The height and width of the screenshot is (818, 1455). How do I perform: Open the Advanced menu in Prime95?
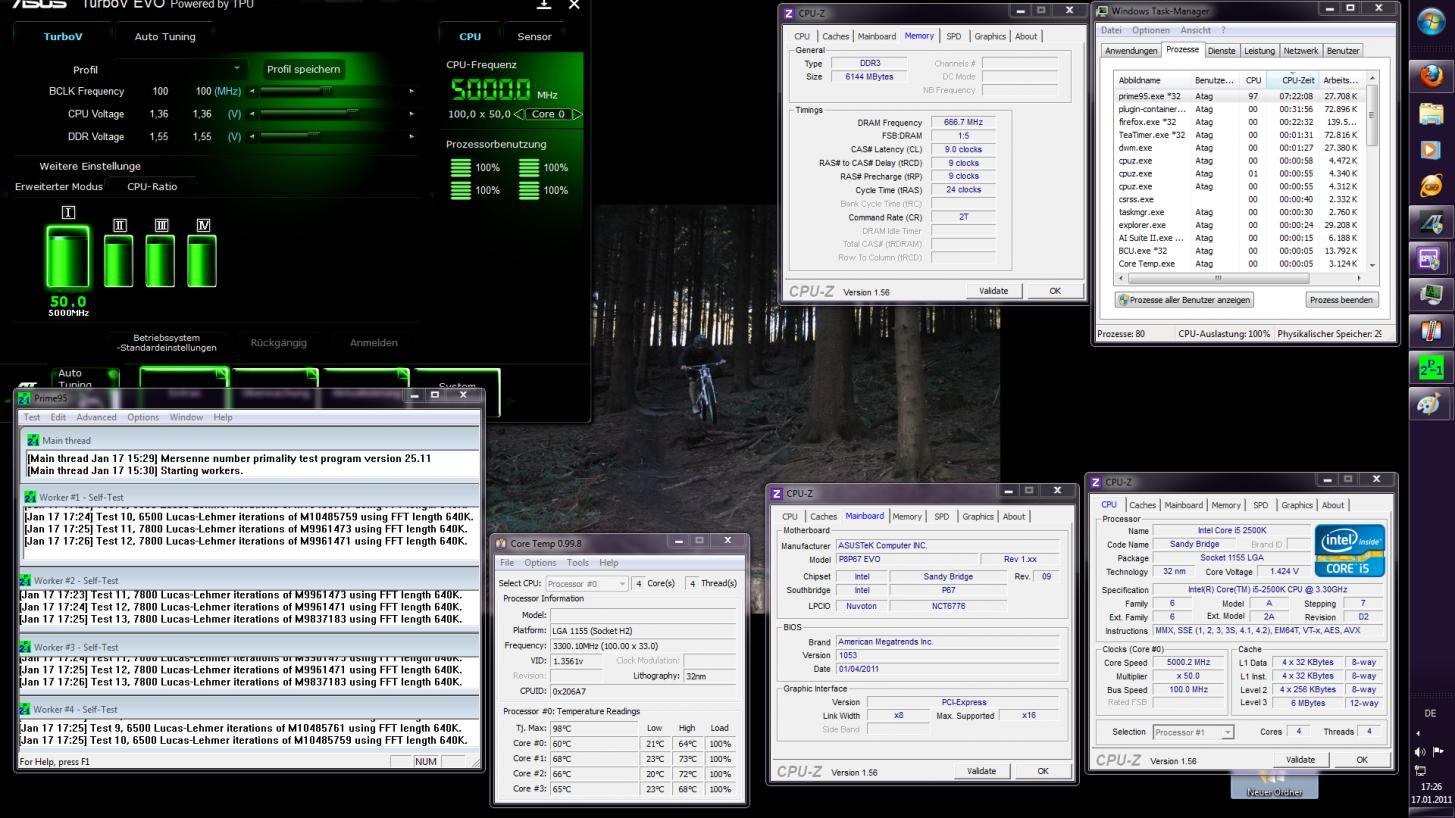96,417
